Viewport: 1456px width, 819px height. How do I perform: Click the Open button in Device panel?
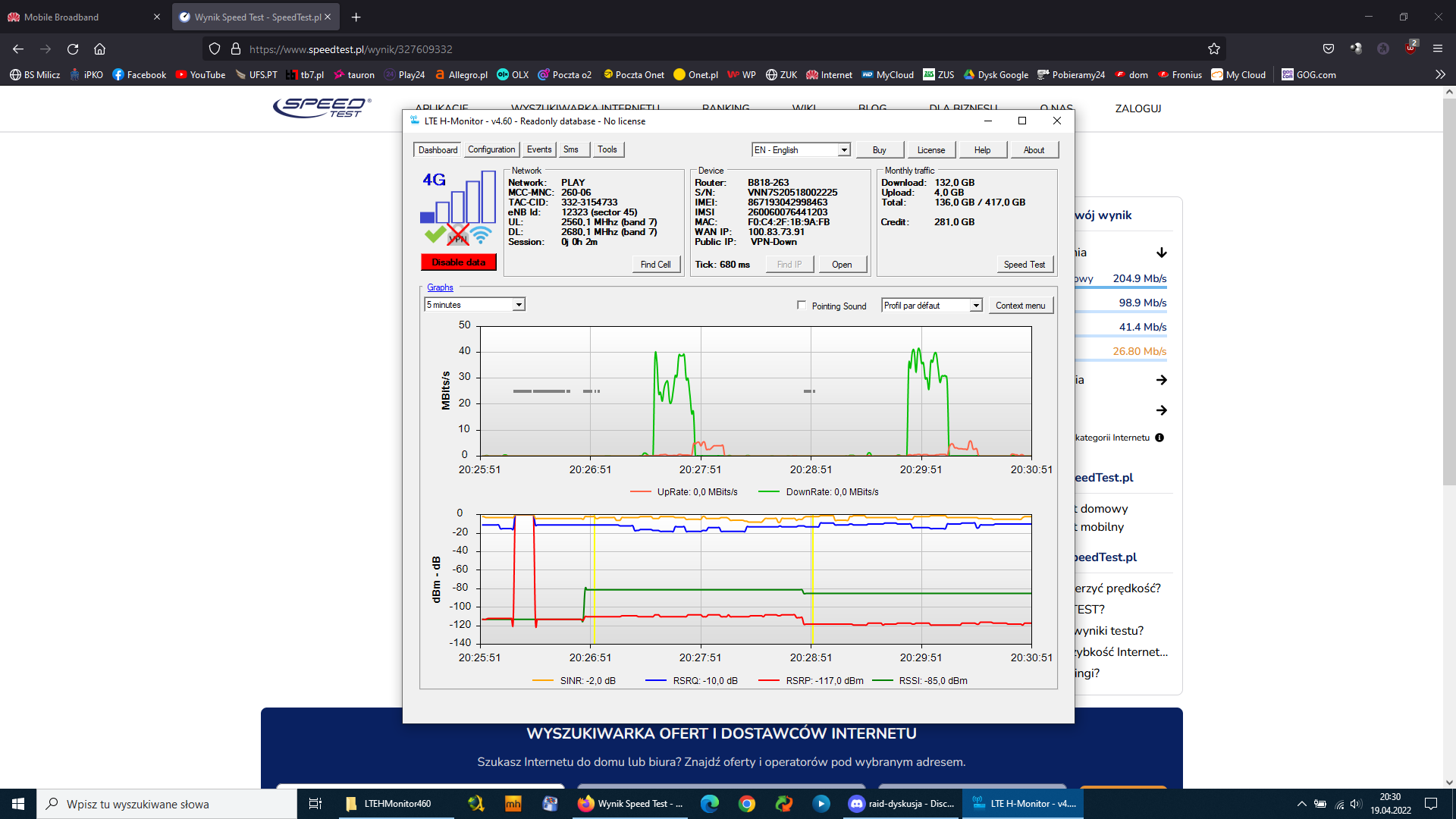[x=842, y=265]
